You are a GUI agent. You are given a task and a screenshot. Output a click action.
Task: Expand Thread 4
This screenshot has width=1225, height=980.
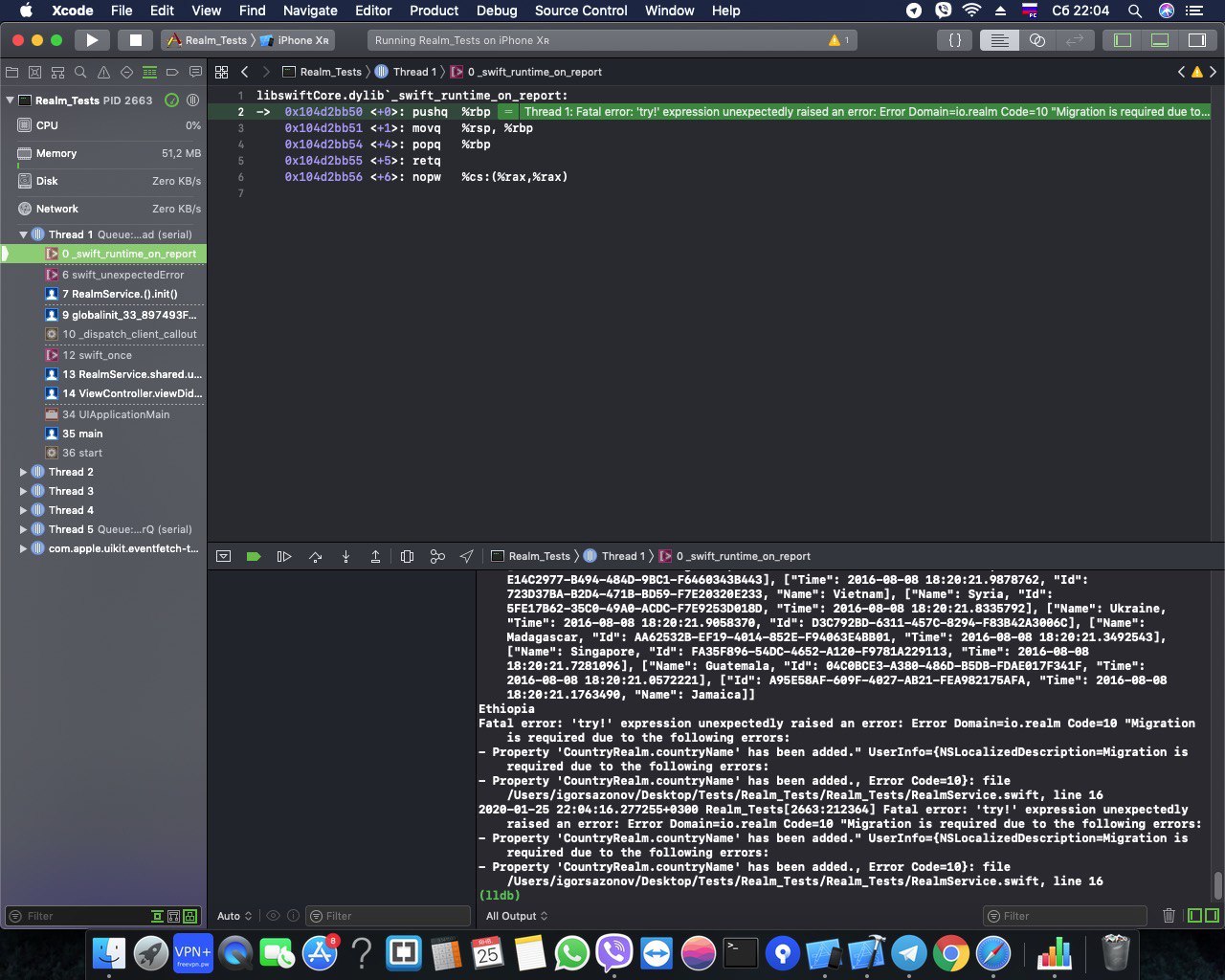click(23, 510)
